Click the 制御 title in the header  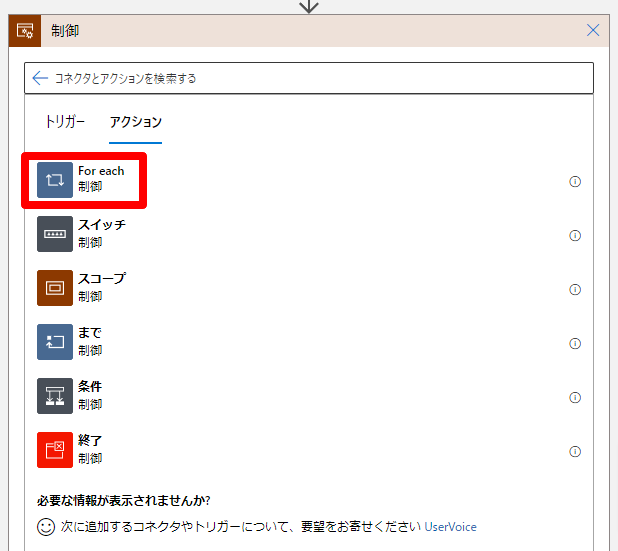pos(65,31)
